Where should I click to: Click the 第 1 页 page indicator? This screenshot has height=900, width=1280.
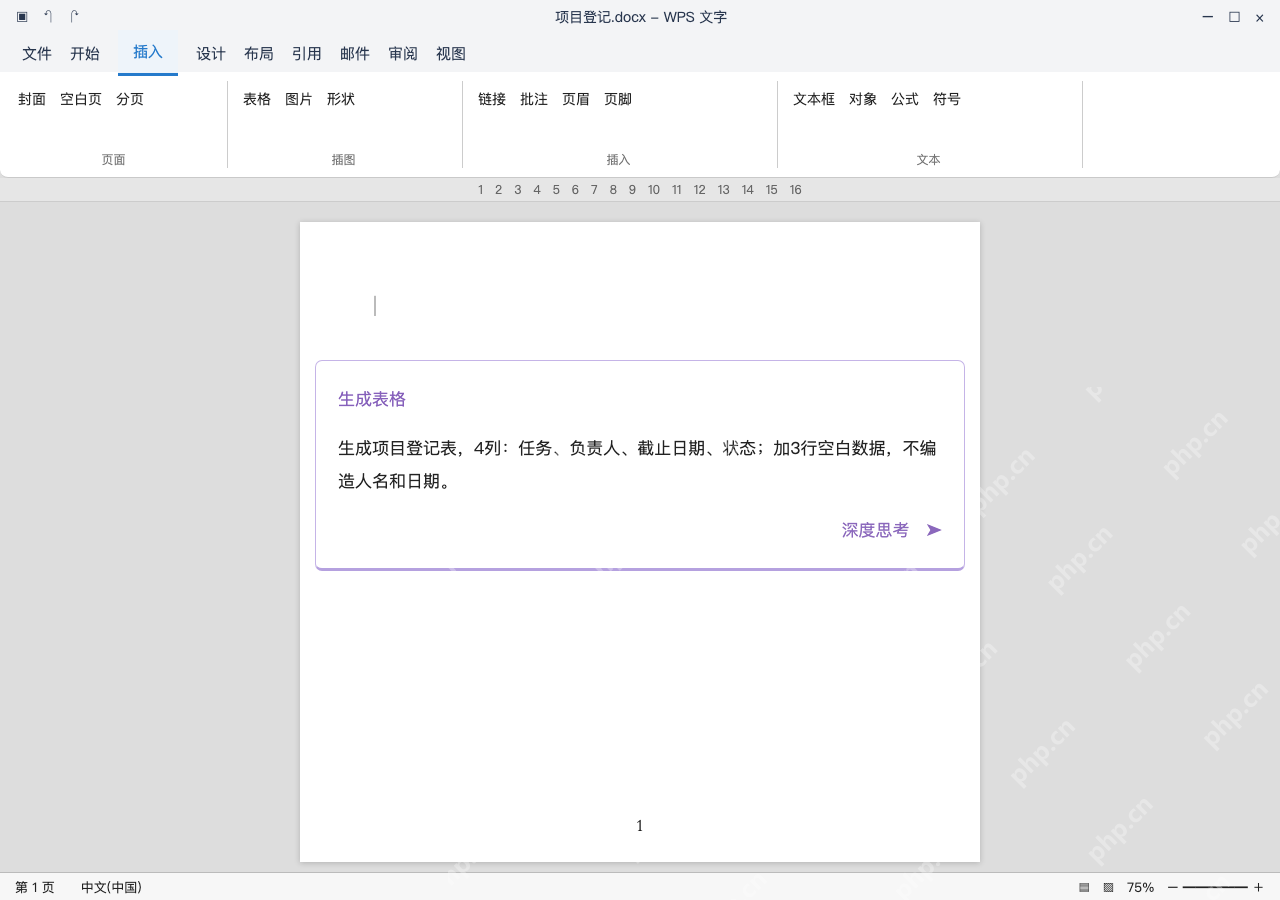tap(35, 887)
